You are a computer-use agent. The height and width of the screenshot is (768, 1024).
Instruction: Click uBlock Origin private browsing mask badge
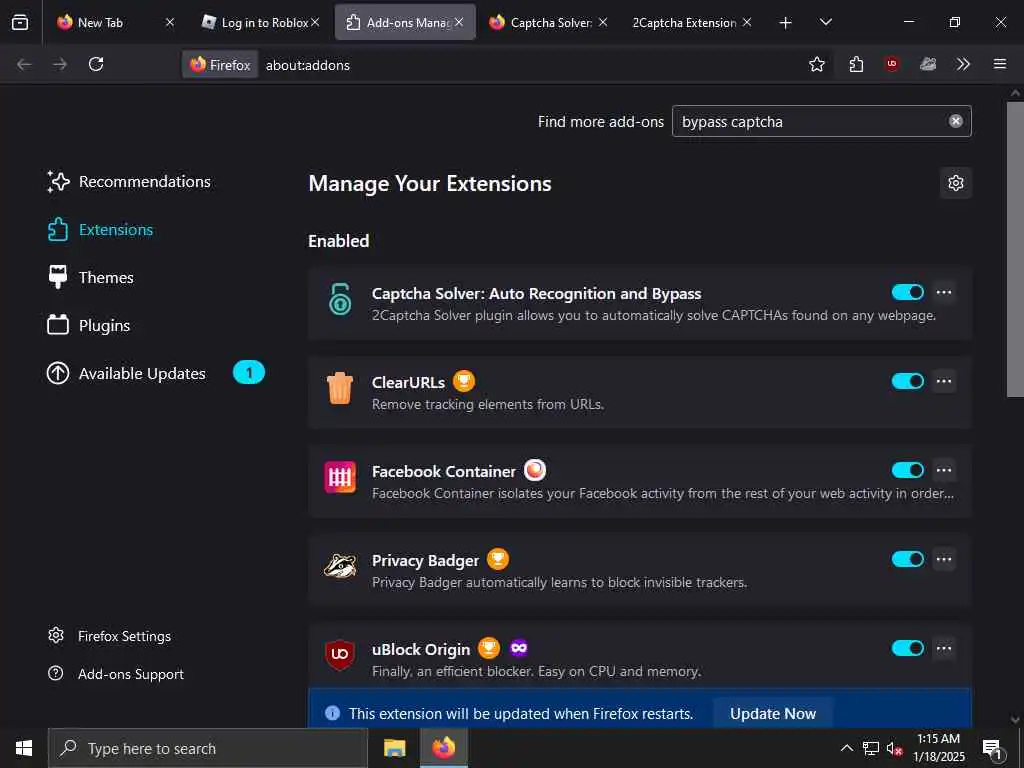coord(519,648)
